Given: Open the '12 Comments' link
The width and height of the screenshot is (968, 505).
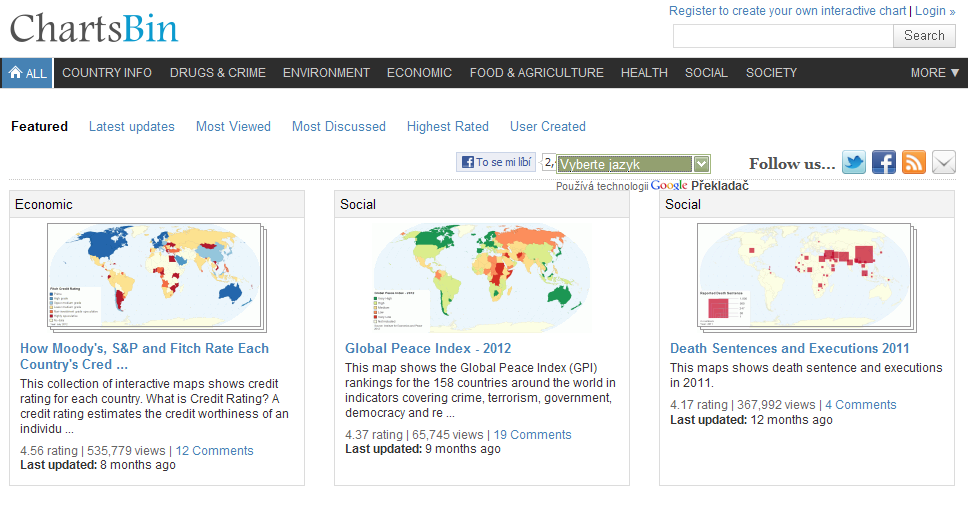Looking at the screenshot, I should 214,451.
